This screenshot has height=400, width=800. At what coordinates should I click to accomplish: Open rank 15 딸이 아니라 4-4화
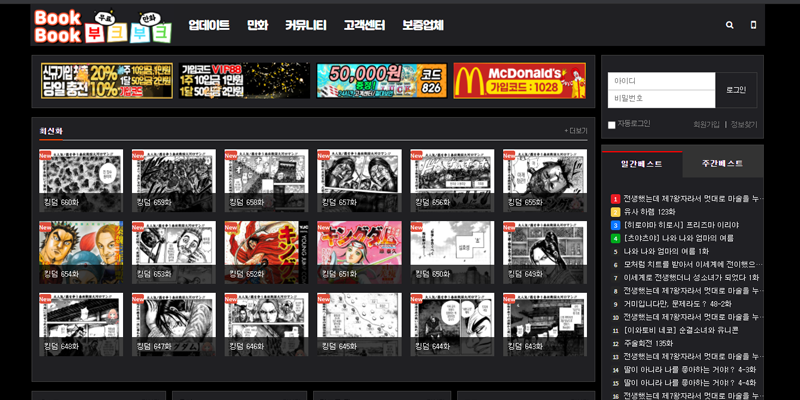(x=690, y=383)
